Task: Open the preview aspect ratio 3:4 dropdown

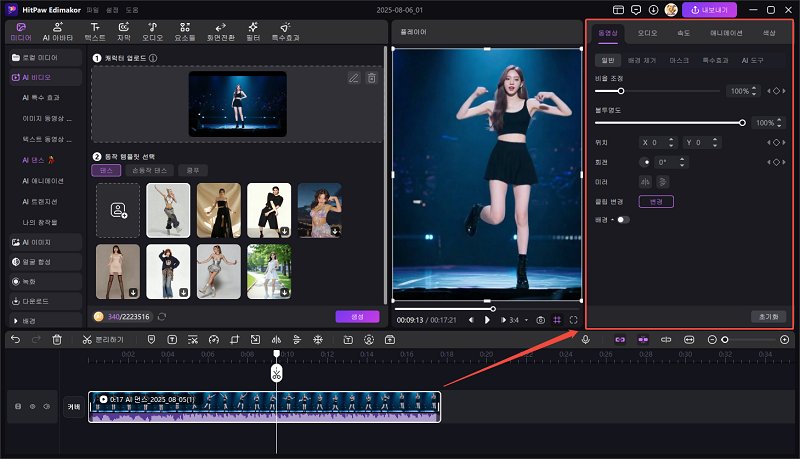Action: [517, 320]
